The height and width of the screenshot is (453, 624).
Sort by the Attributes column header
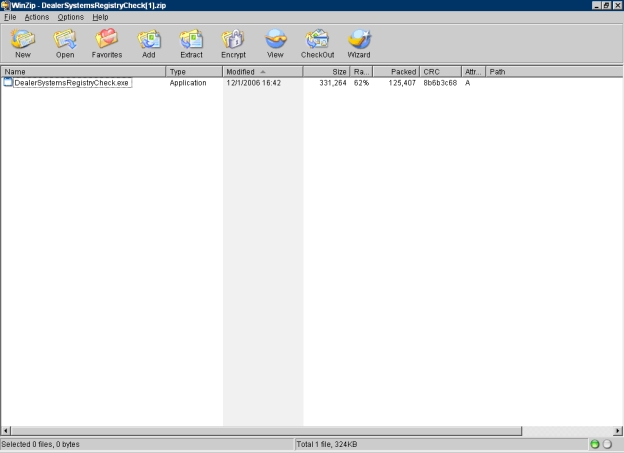click(473, 72)
